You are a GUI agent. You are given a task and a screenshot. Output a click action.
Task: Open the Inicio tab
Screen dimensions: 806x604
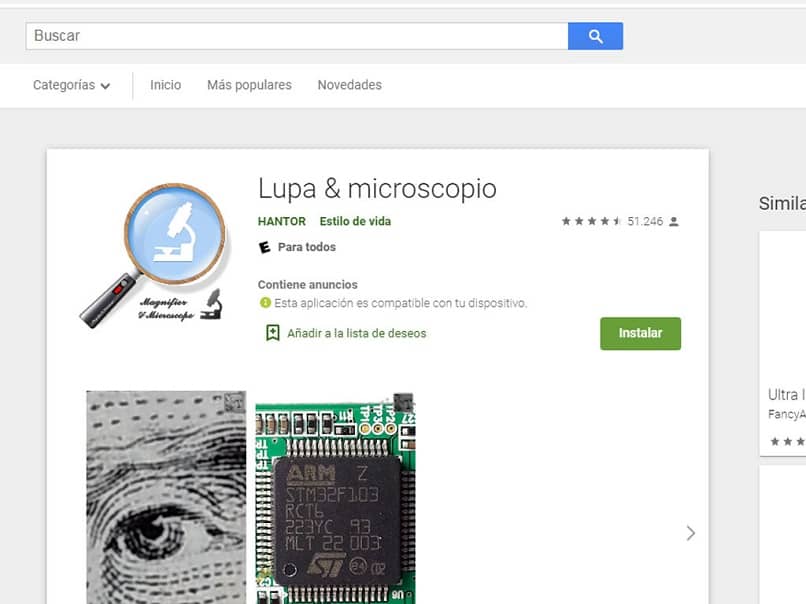coord(166,85)
